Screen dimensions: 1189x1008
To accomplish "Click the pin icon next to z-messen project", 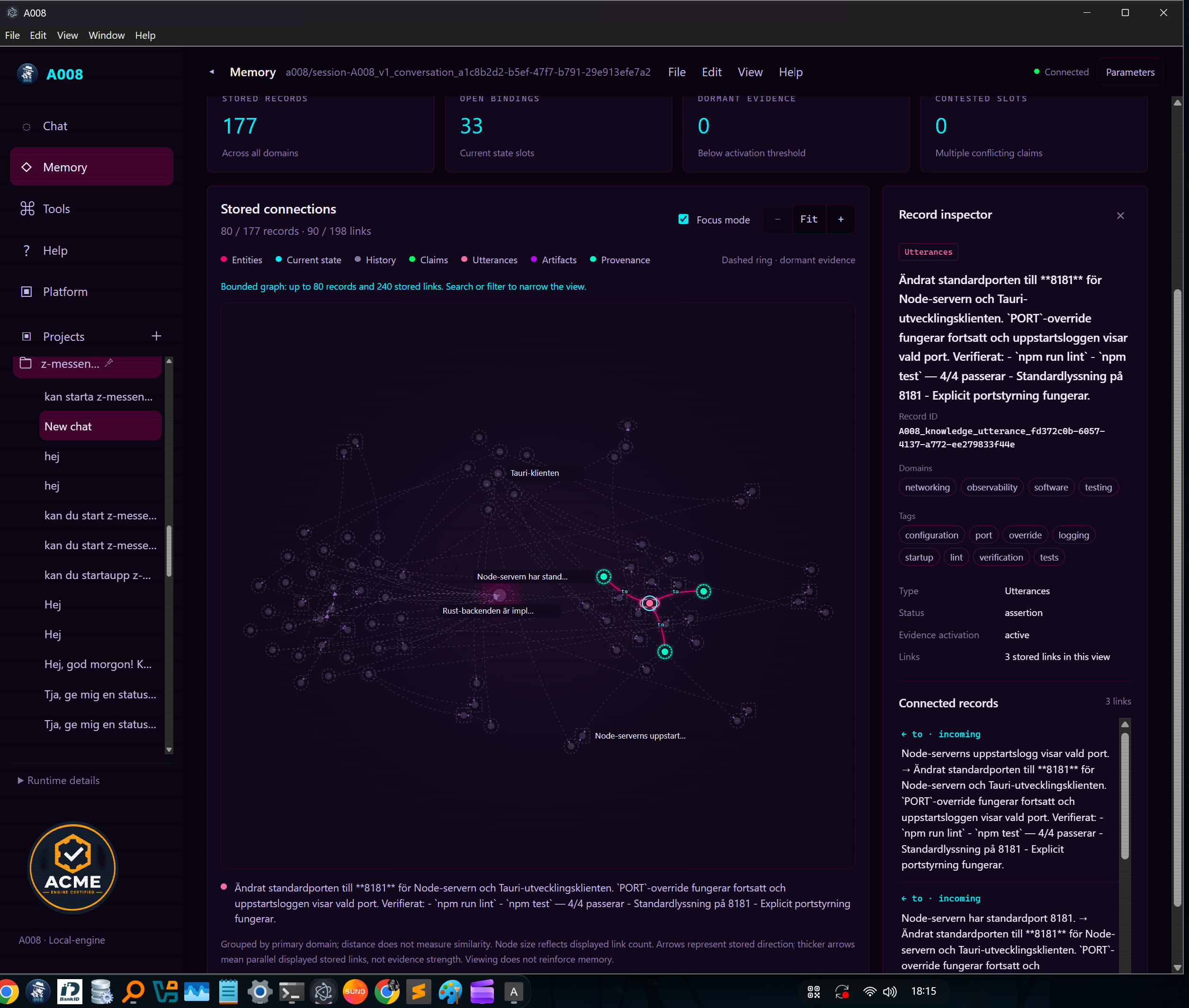I will 109,362.
